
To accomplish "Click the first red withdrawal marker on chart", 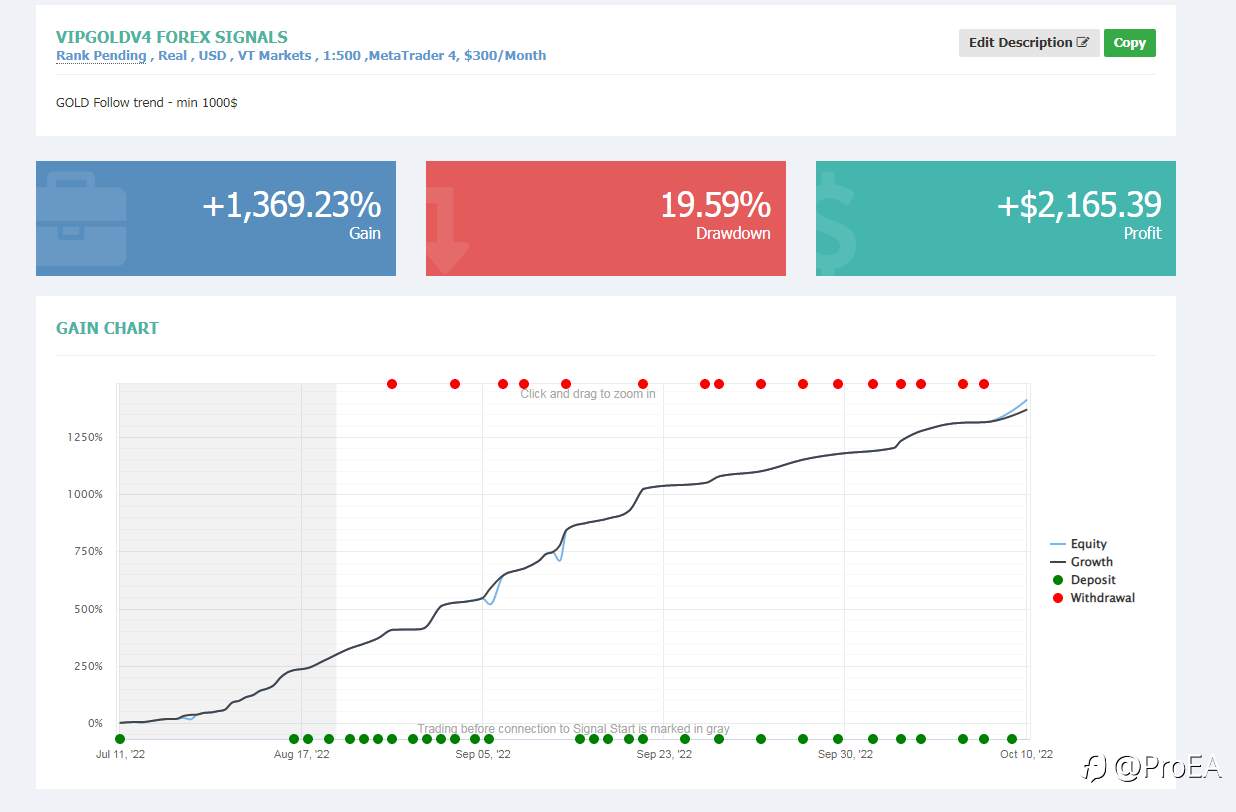I will 392,384.
